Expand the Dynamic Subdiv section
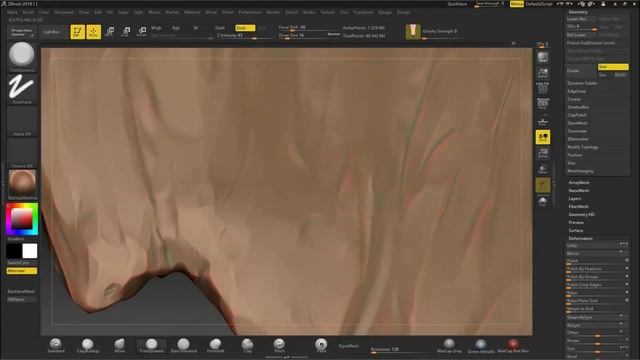 pos(582,83)
